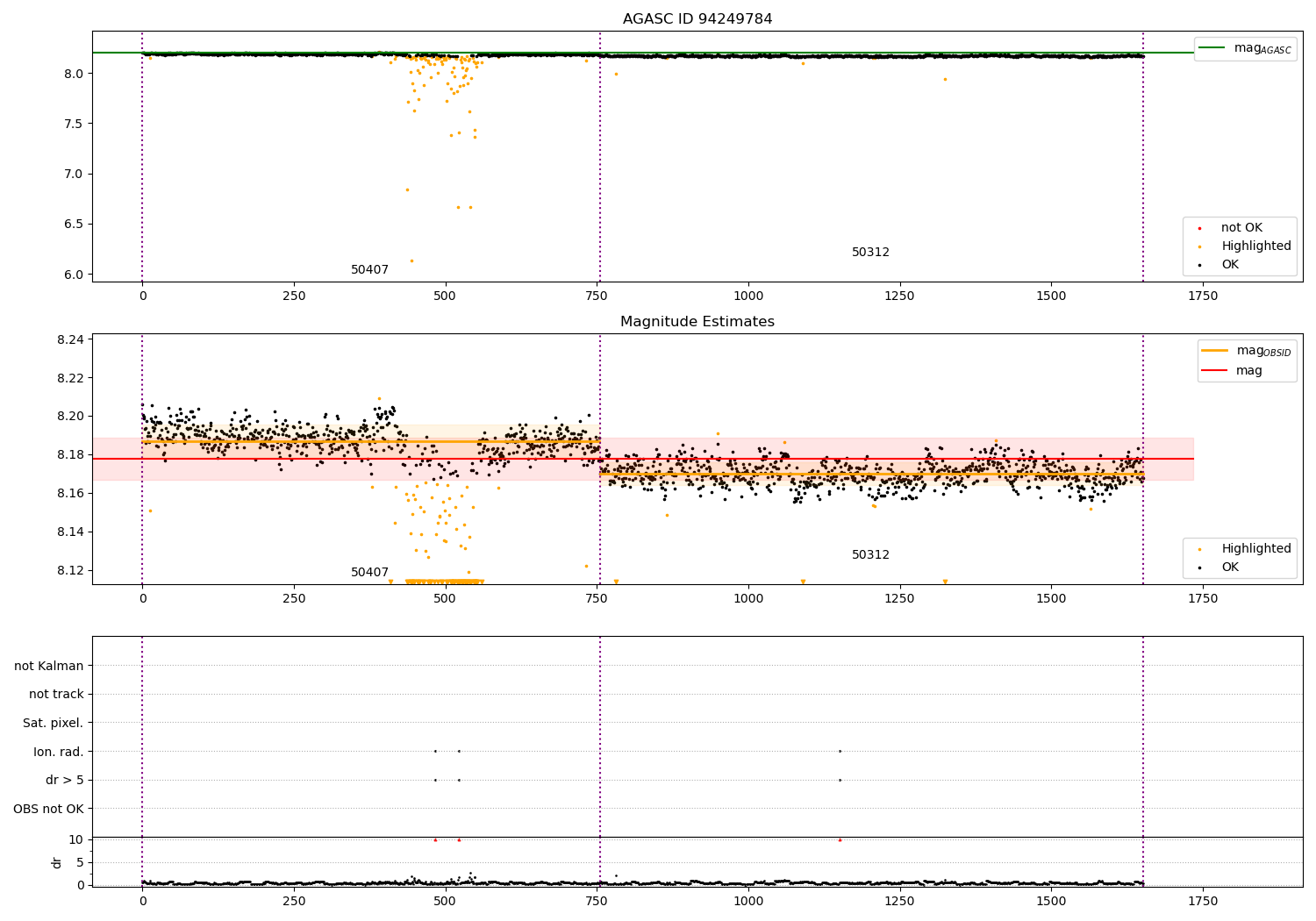The image size is (1316, 921).
Task: Select the 6.5 tick on the top plot
Action: (x=73, y=224)
